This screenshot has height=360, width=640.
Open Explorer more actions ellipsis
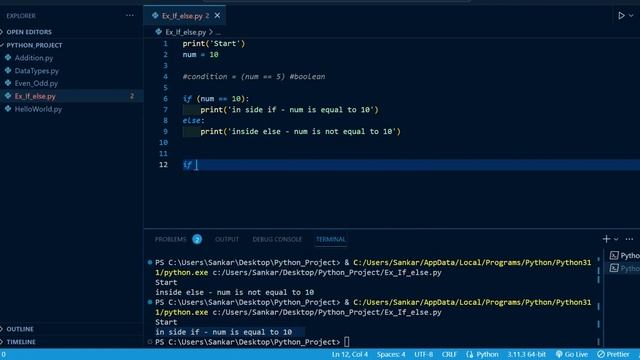pyautogui.click(x=130, y=16)
